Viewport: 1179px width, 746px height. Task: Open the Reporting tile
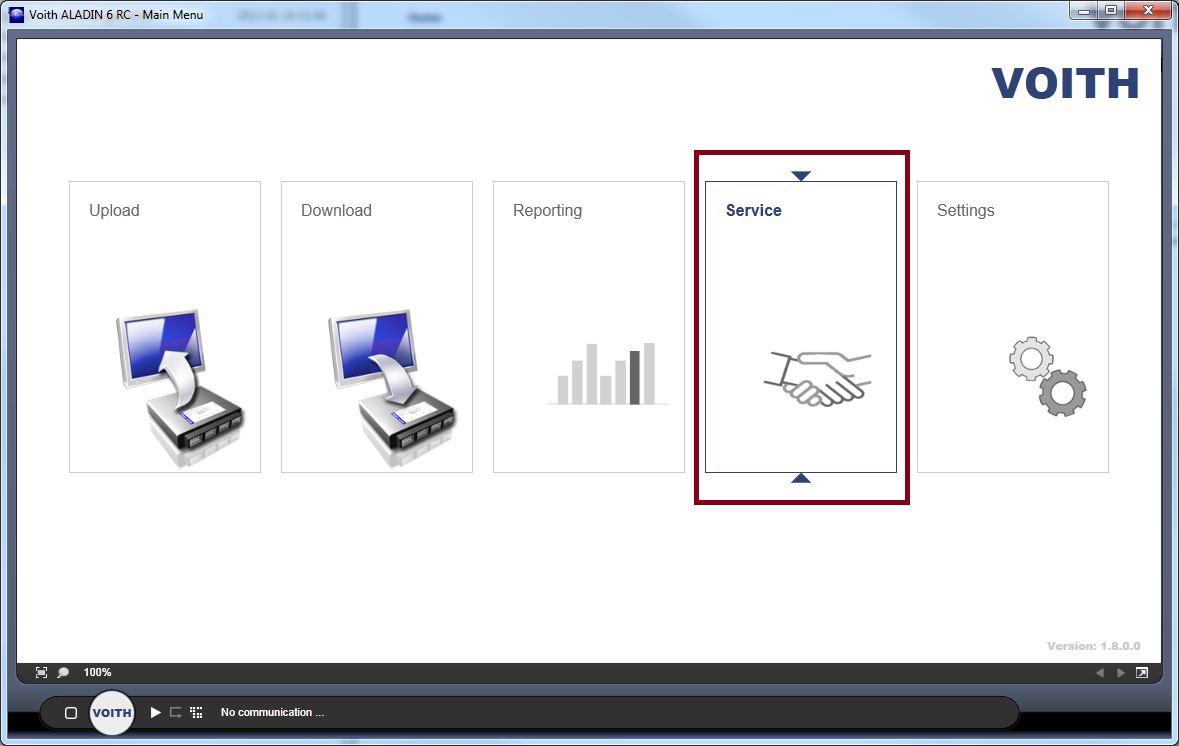[589, 326]
